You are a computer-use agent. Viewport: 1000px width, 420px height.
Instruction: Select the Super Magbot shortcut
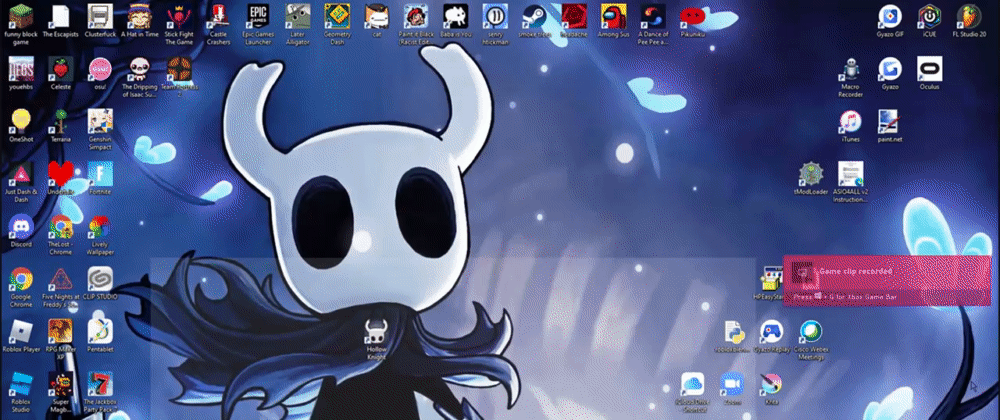pos(61,393)
